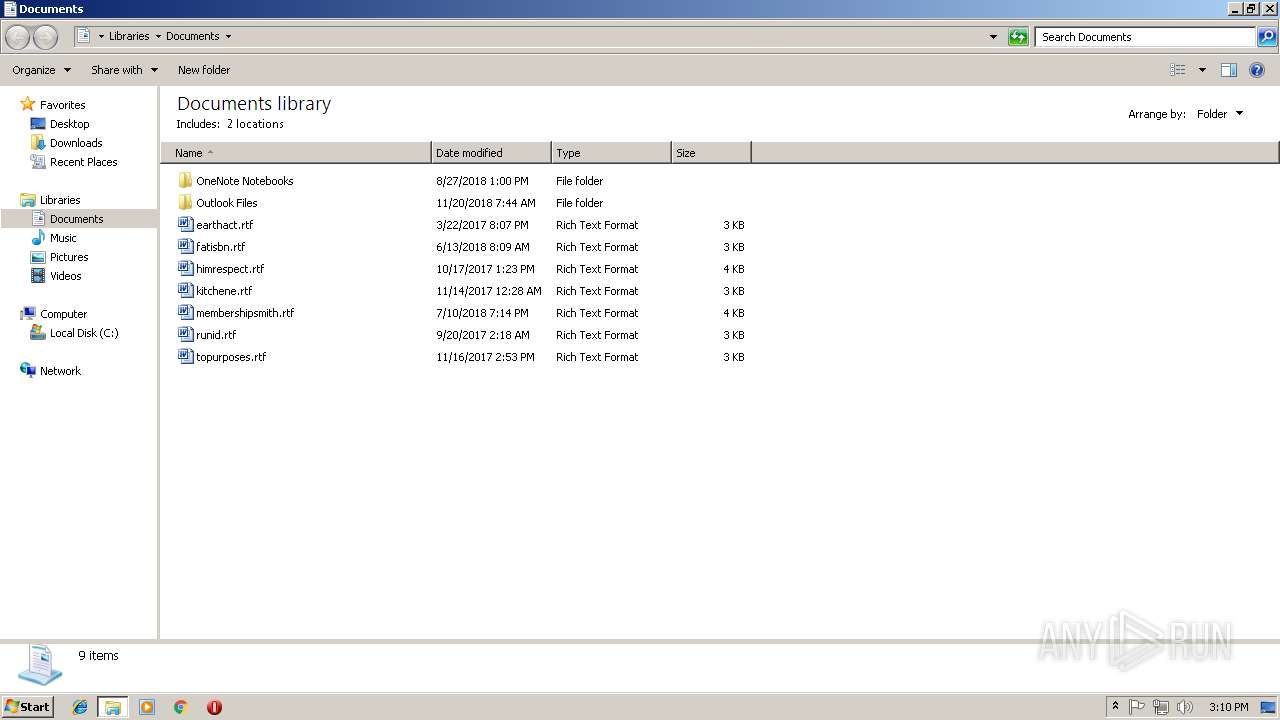Click the File Explorer taskbar button

113,707
